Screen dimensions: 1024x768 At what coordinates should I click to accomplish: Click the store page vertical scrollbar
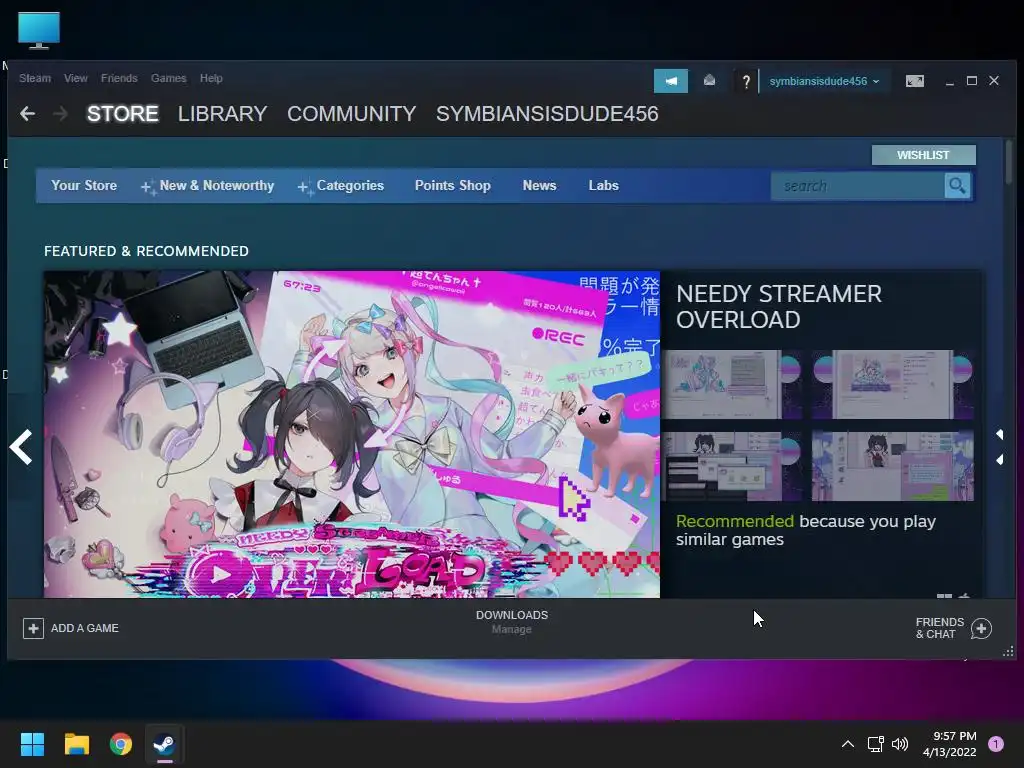[x=1010, y=162]
